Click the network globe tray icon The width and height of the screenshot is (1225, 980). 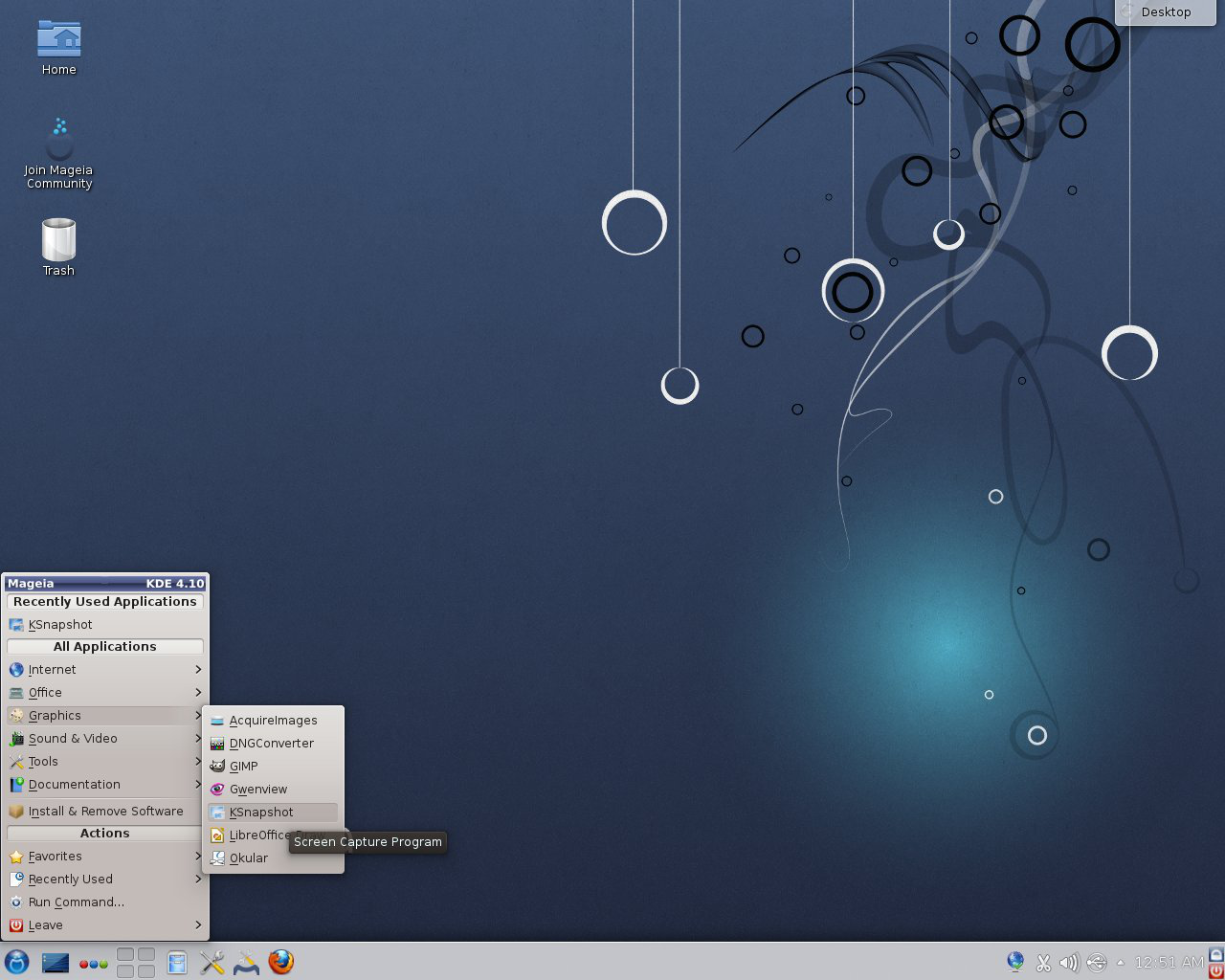(x=1015, y=962)
